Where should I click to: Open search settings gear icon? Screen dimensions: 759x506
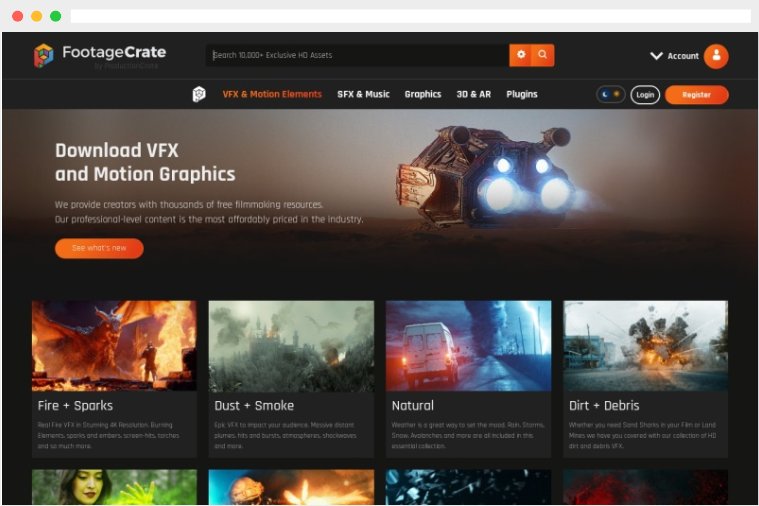pos(520,55)
